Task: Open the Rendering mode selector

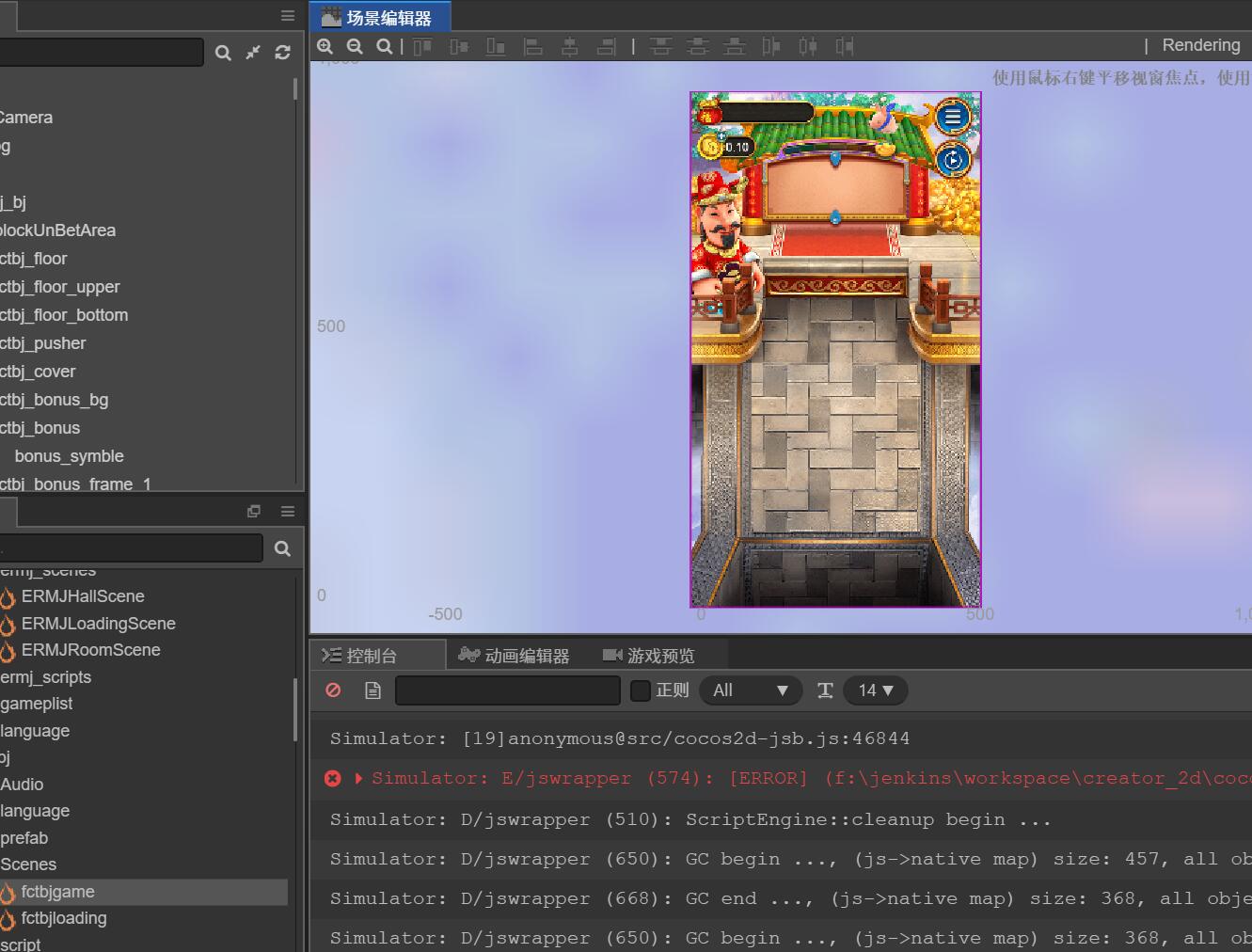Action: click(x=1200, y=45)
